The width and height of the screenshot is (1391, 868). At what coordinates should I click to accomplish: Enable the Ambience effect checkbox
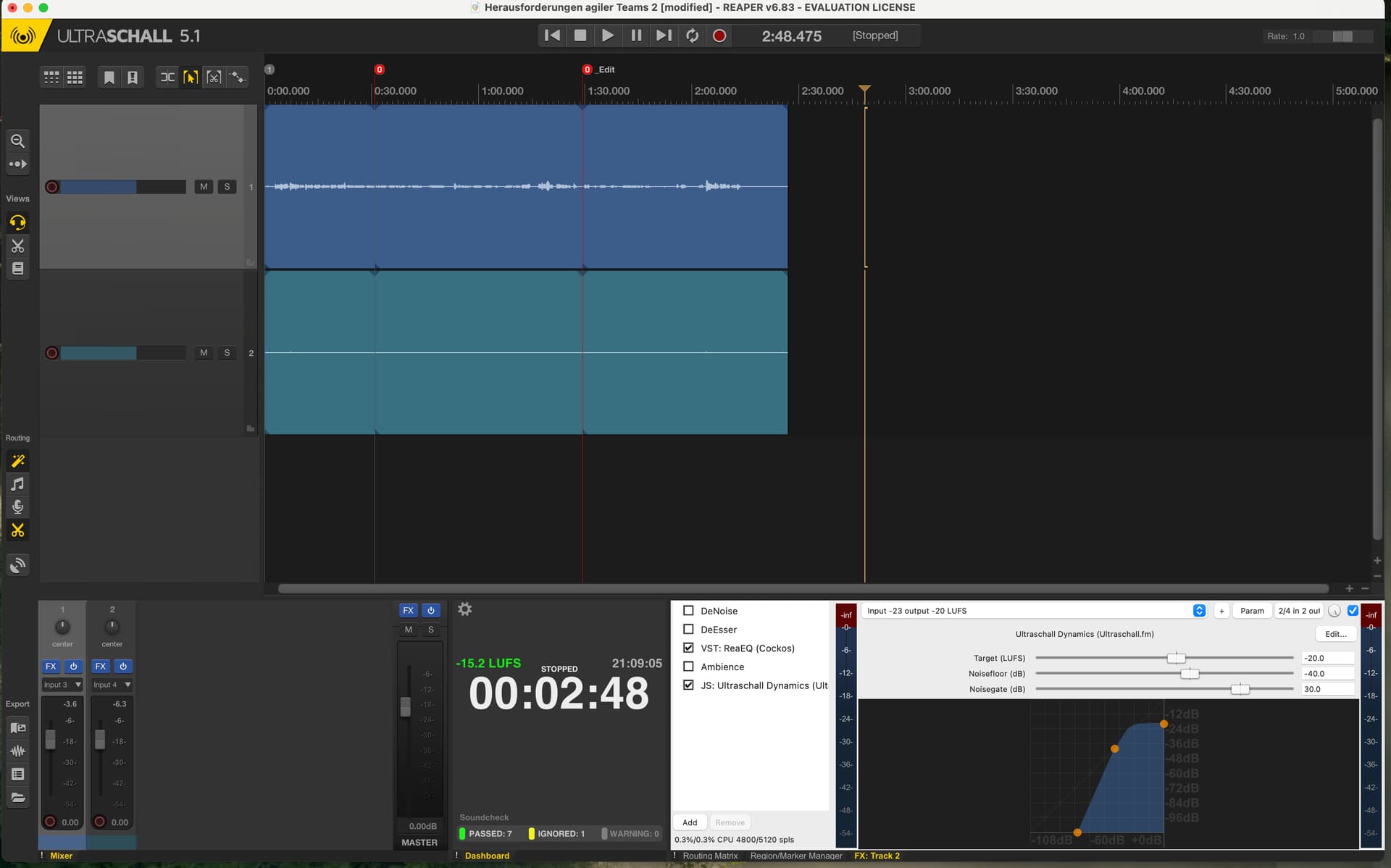coord(688,667)
